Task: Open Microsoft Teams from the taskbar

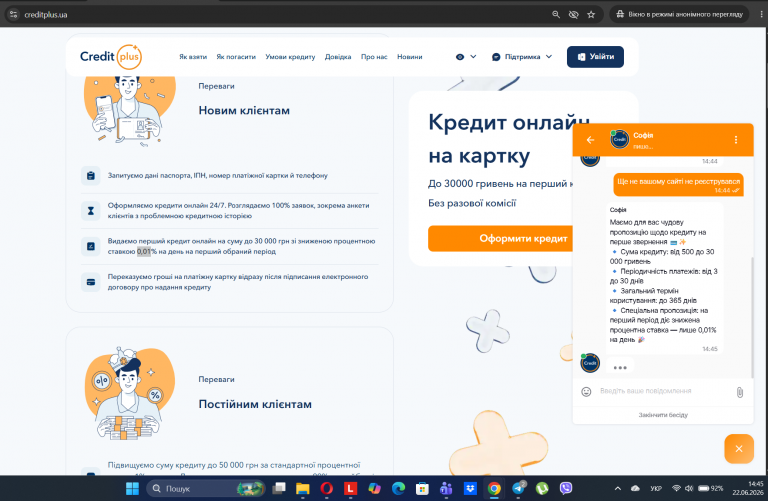Action: point(446,489)
